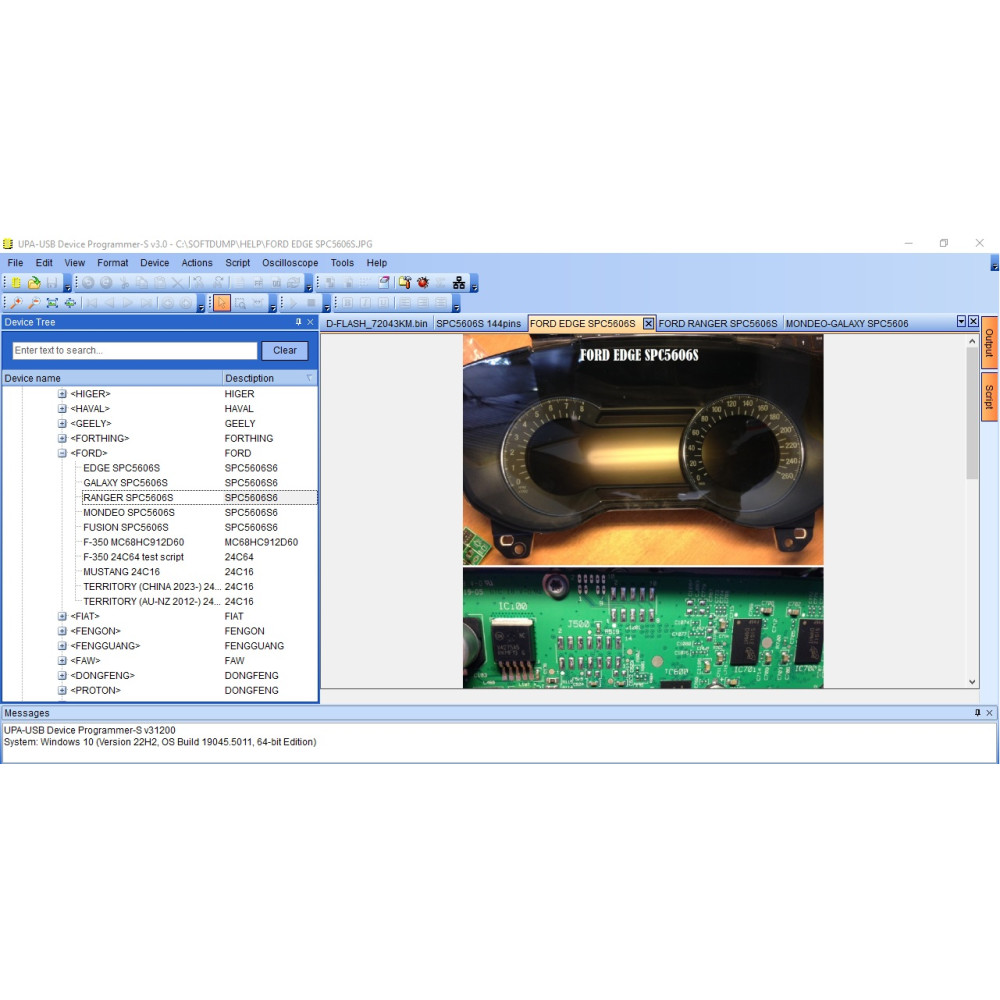
Task: Zoom in with the magnifier plus icon
Action: (16, 303)
